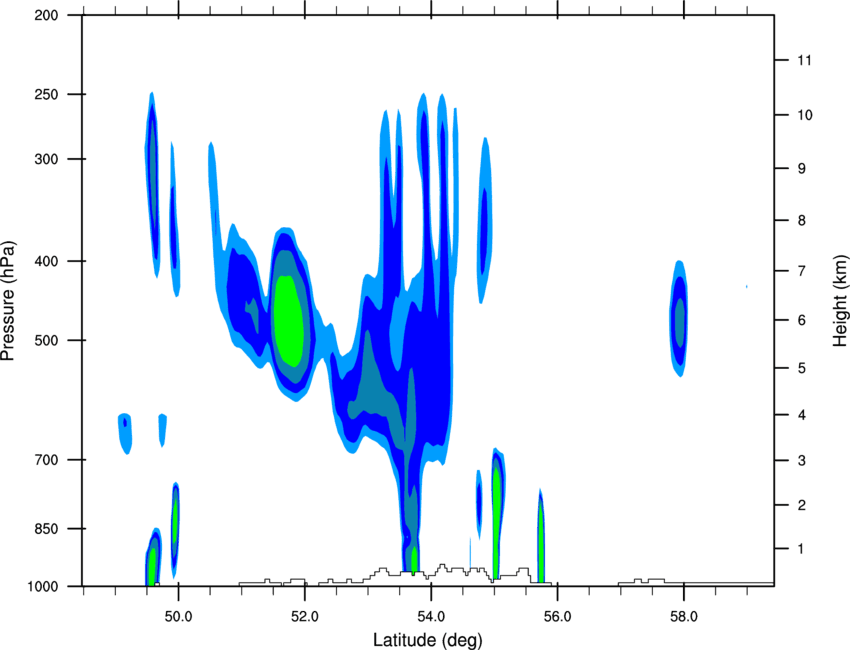Click the 'Pressure (hPa)' axis title

[8, 301]
